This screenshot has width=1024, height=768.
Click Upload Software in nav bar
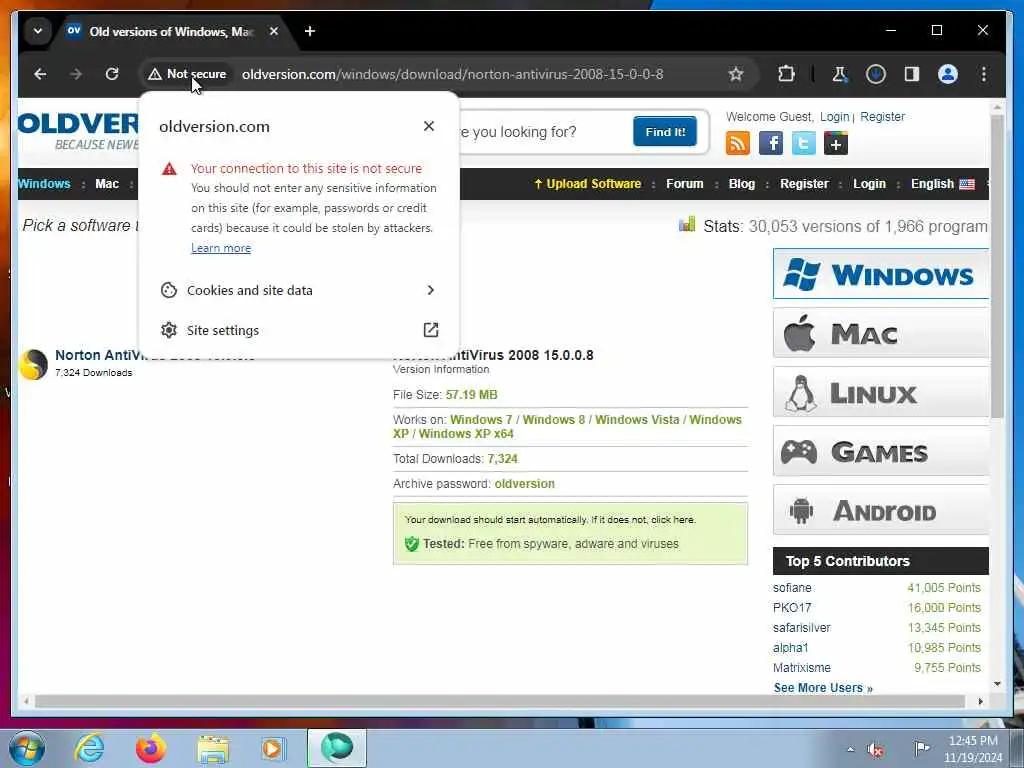587,184
